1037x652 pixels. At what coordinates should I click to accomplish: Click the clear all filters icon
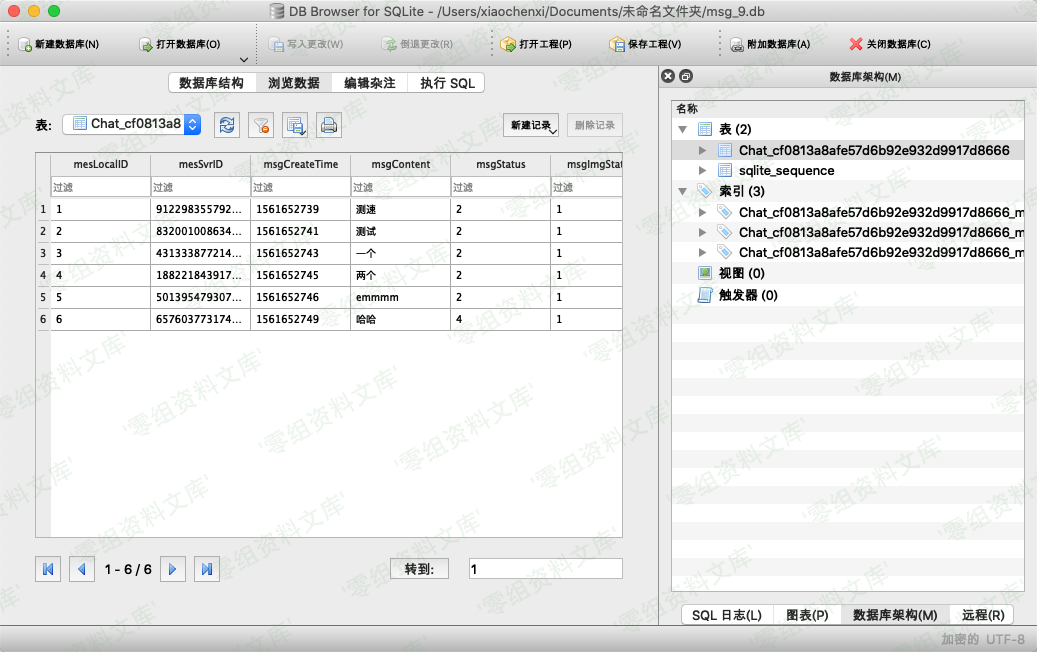[x=260, y=124]
